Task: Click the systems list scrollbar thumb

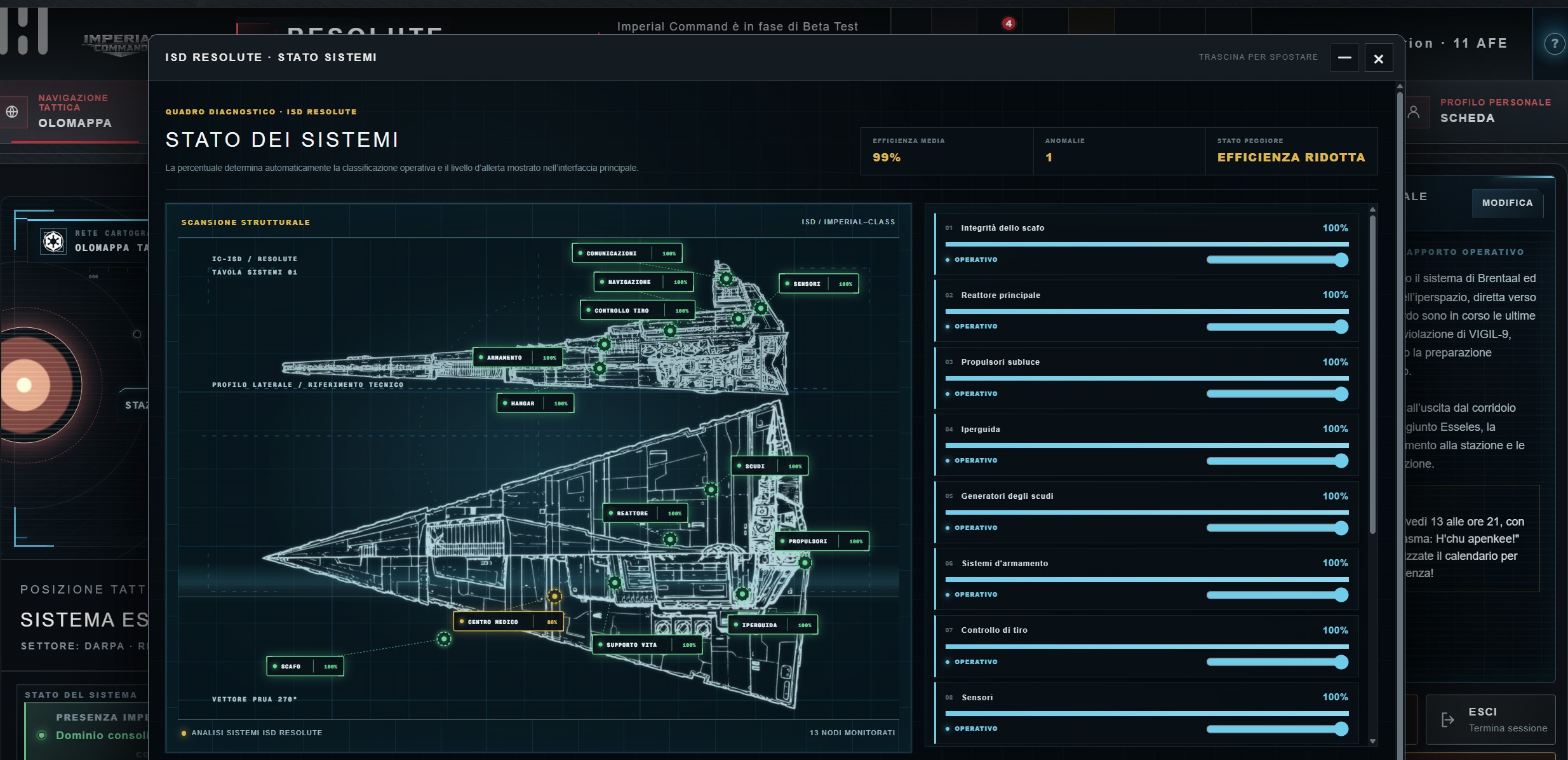Action: (x=1372, y=375)
